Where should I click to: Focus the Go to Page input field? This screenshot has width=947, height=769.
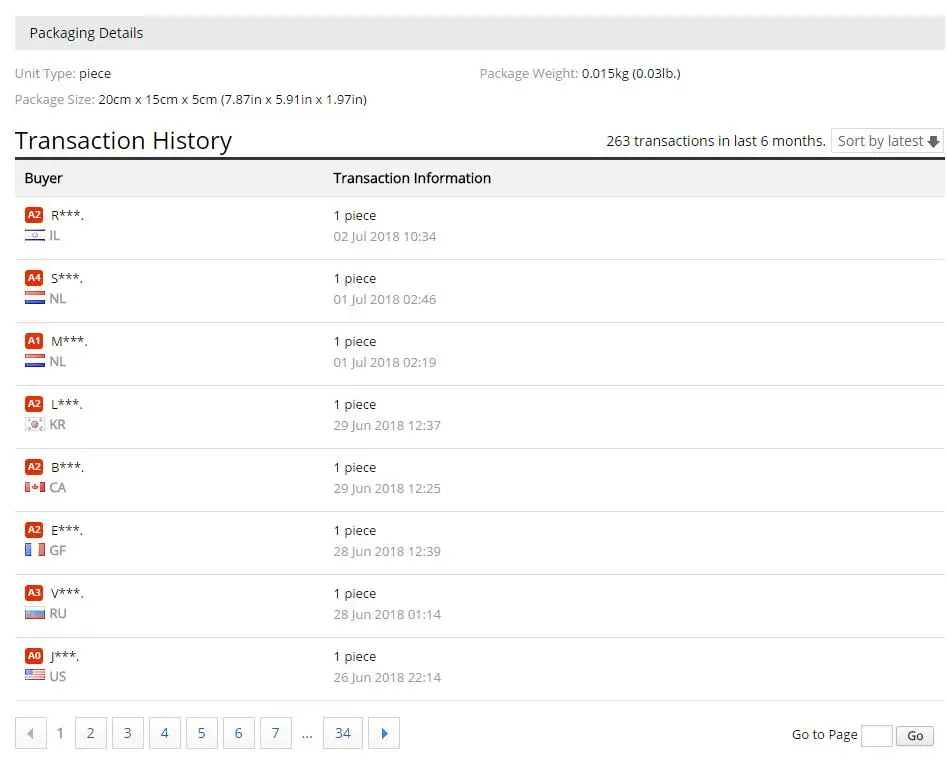tap(876, 736)
